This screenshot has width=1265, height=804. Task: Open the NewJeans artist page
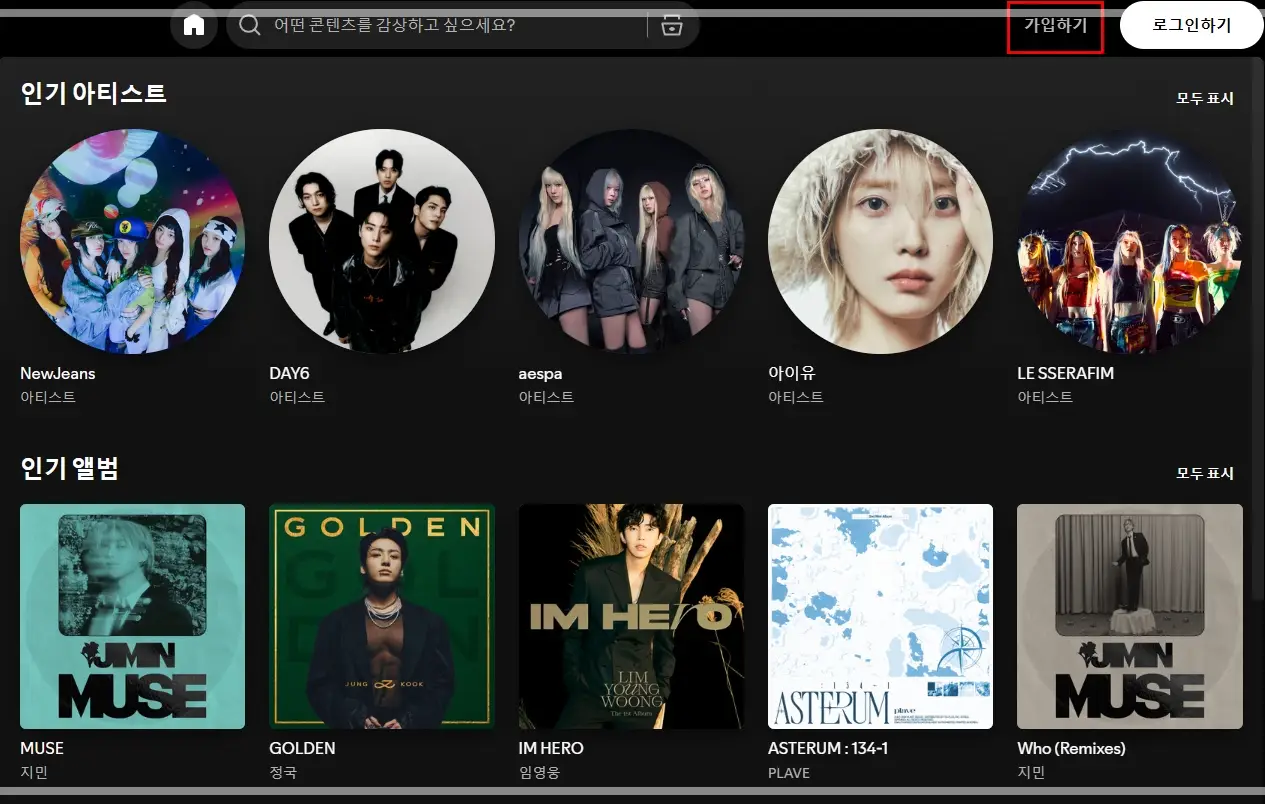132,242
